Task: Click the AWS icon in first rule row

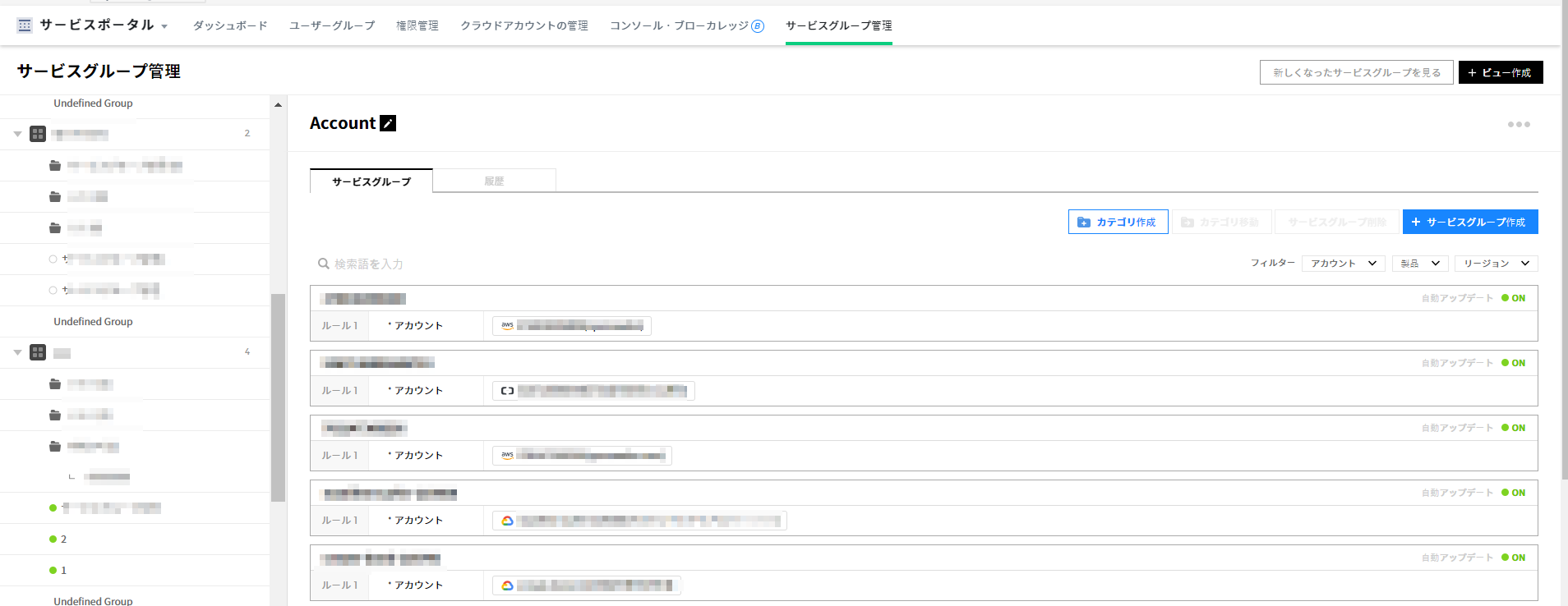Action: pos(507,326)
